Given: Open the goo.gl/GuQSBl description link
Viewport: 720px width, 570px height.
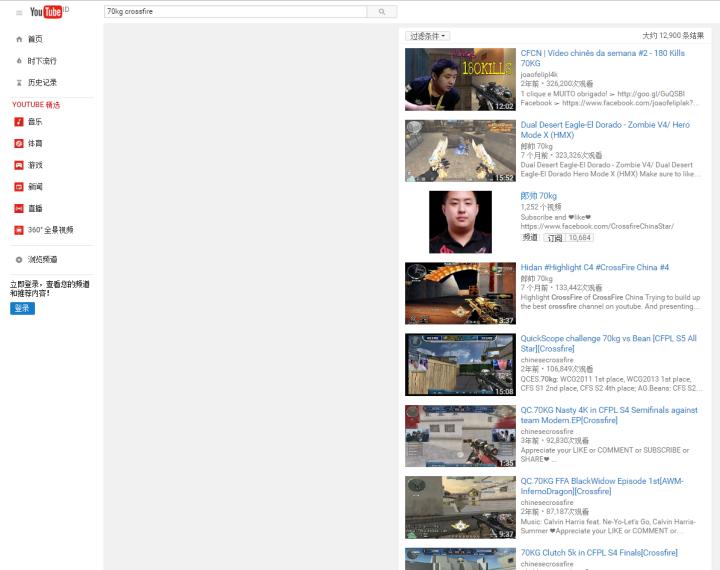Looking at the screenshot, I should click(x=651, y=94).
